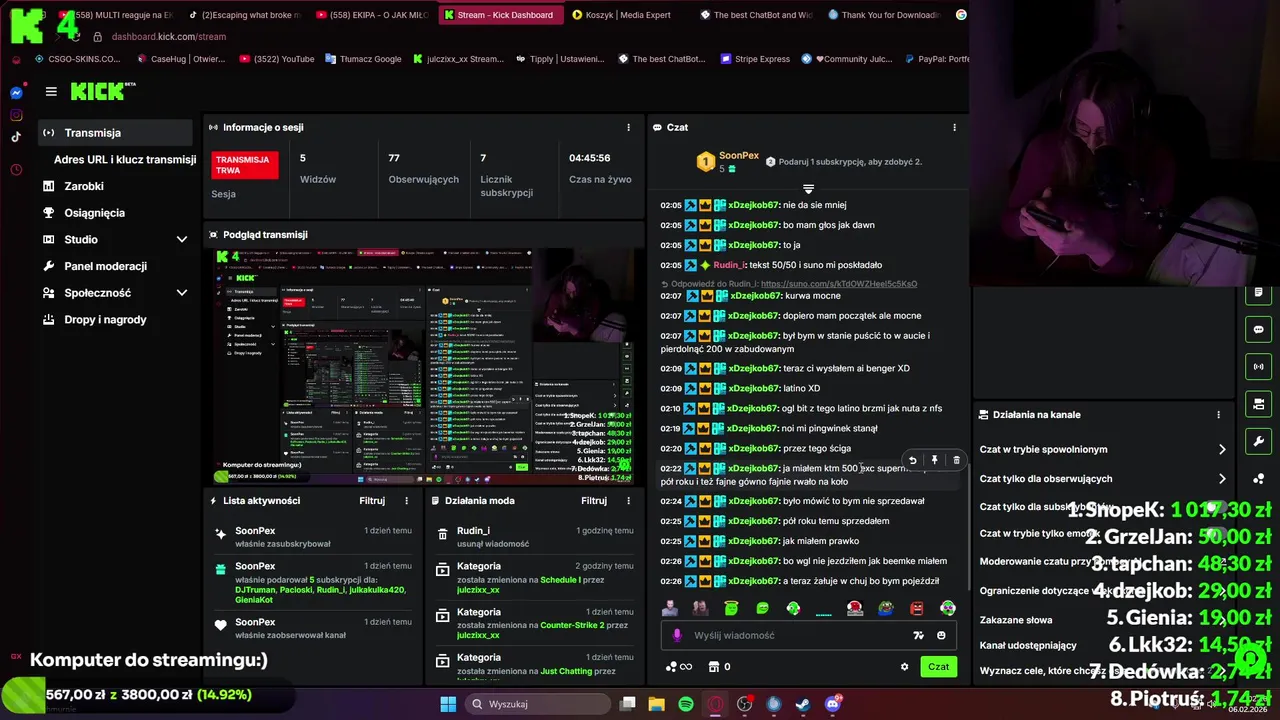Expand the Studio sidebar section
The image size is (1280, 720).
(182, 240)
